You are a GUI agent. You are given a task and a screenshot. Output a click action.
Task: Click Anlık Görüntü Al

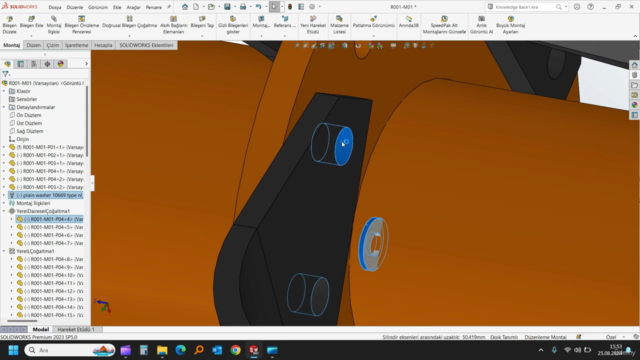click(x=481, y=25)
